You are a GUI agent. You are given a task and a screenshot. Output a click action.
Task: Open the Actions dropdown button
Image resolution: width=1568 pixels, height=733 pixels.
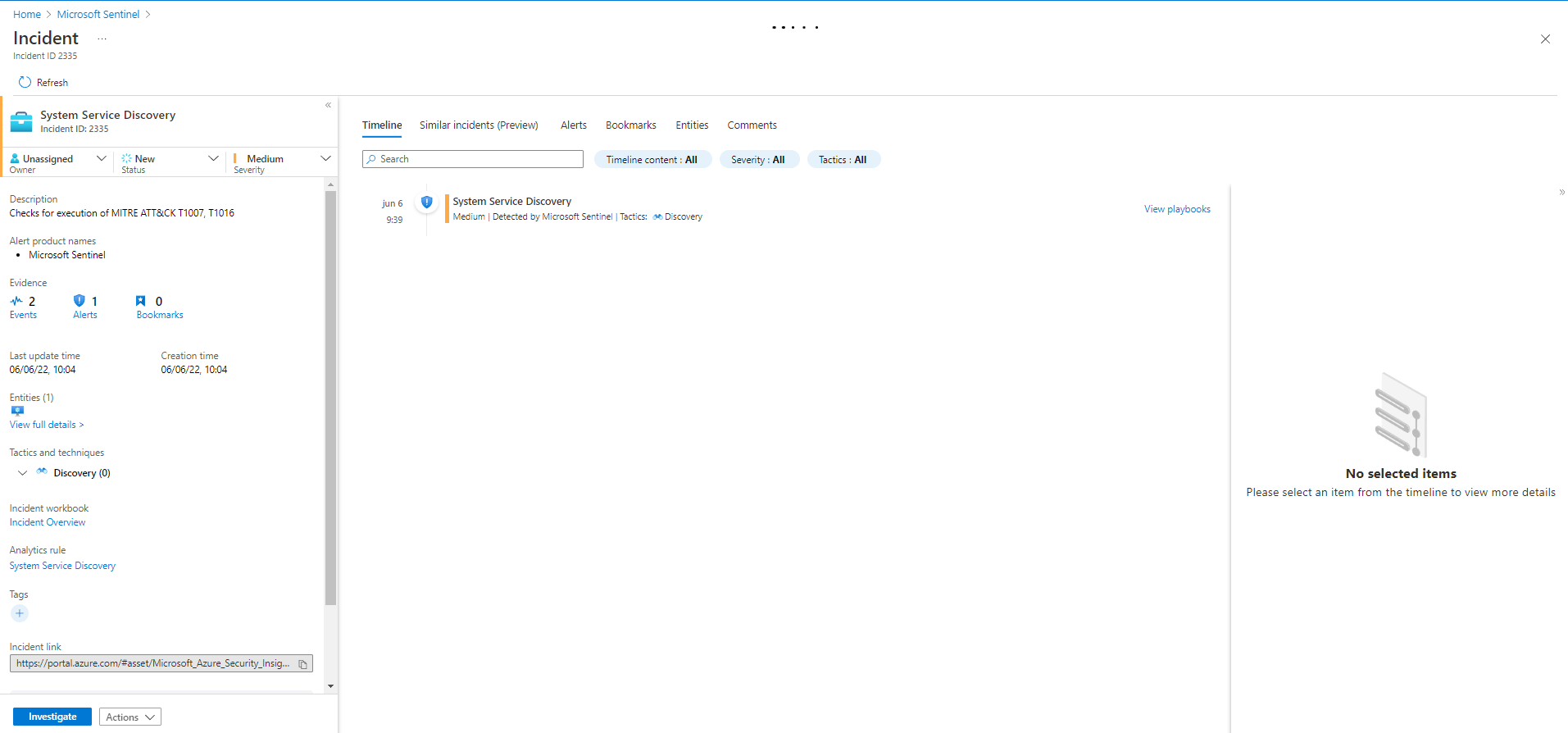point(130,717)
